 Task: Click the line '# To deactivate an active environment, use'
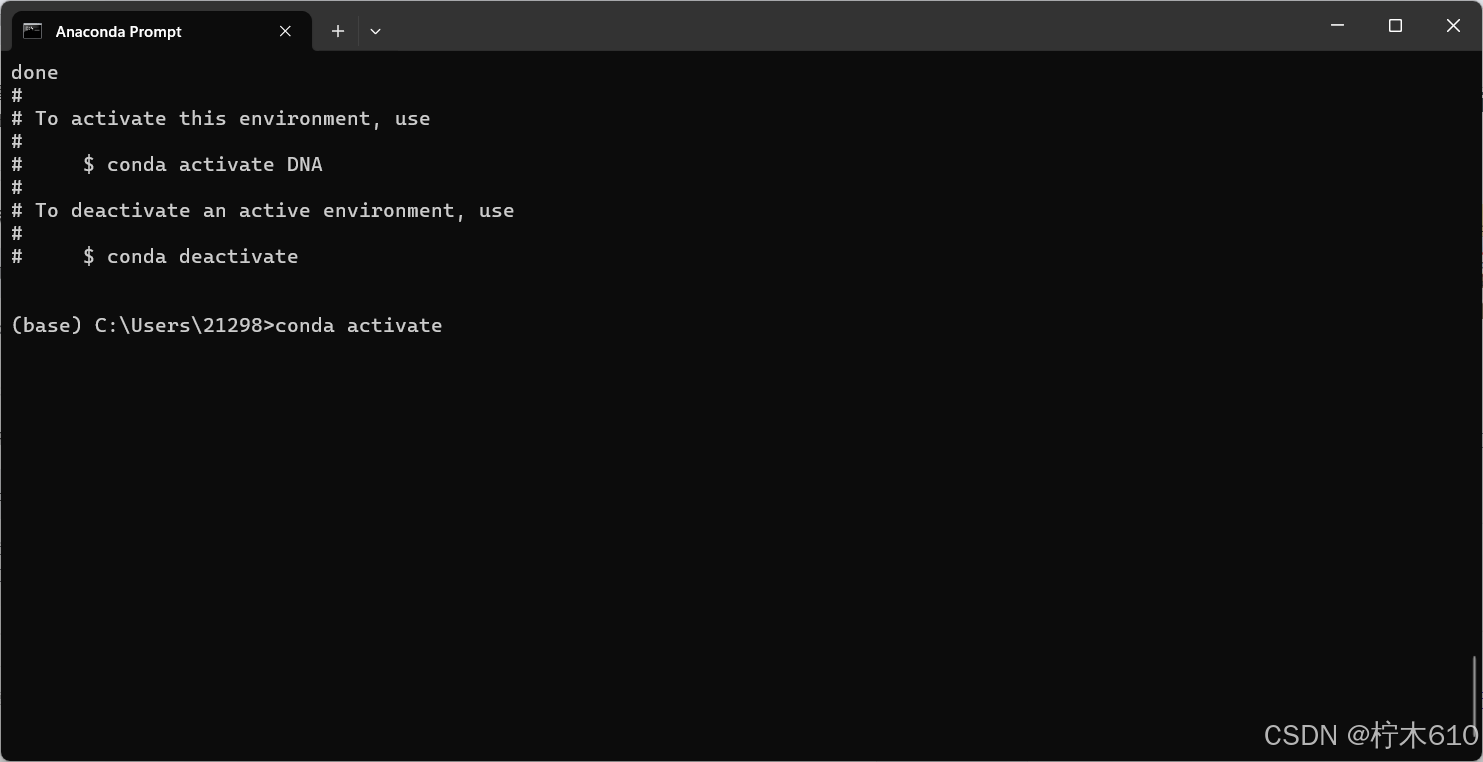pyautogui.click(x=264, y=210)
